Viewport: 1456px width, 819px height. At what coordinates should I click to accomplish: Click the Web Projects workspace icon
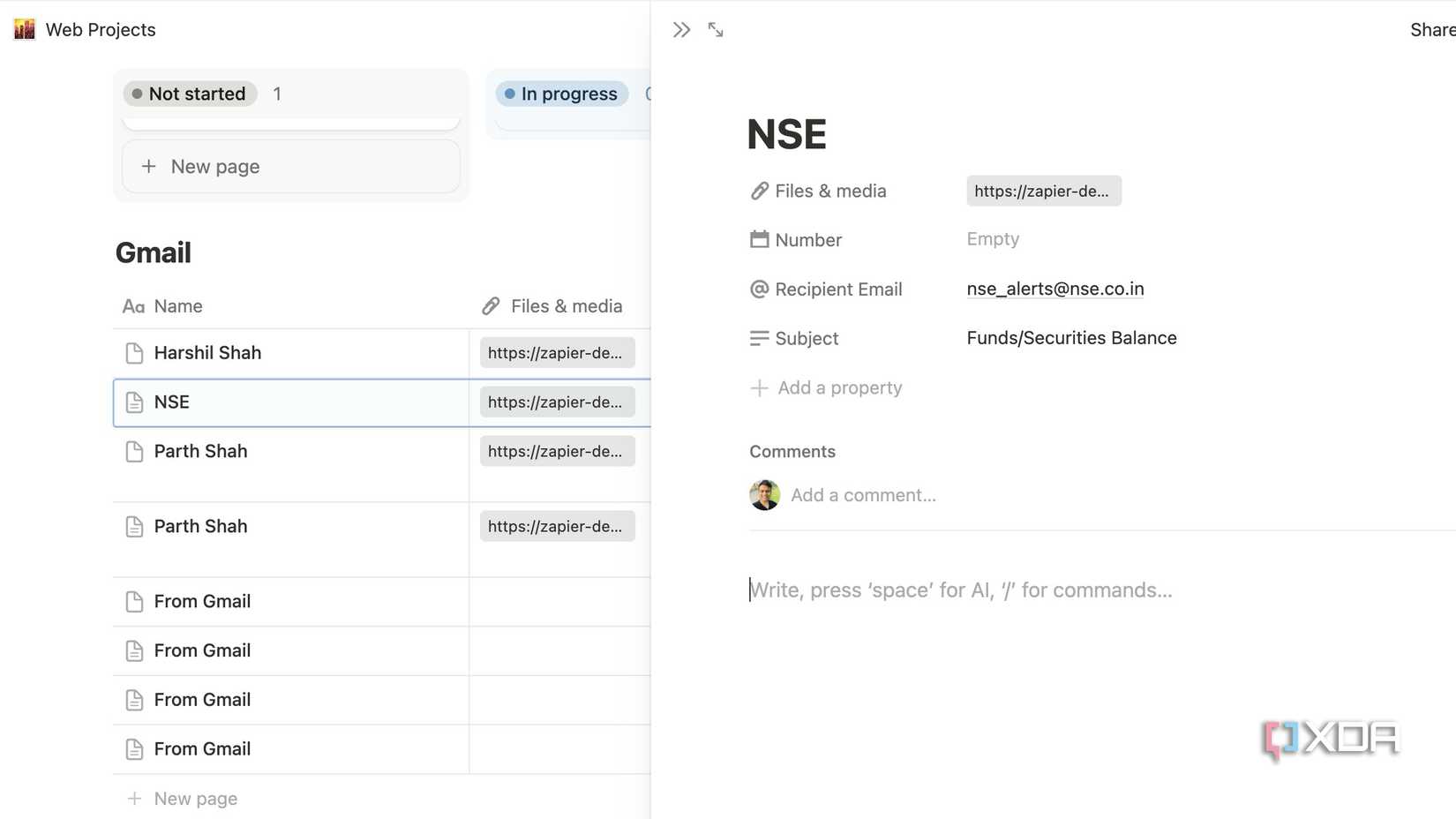tap(23, 28)
